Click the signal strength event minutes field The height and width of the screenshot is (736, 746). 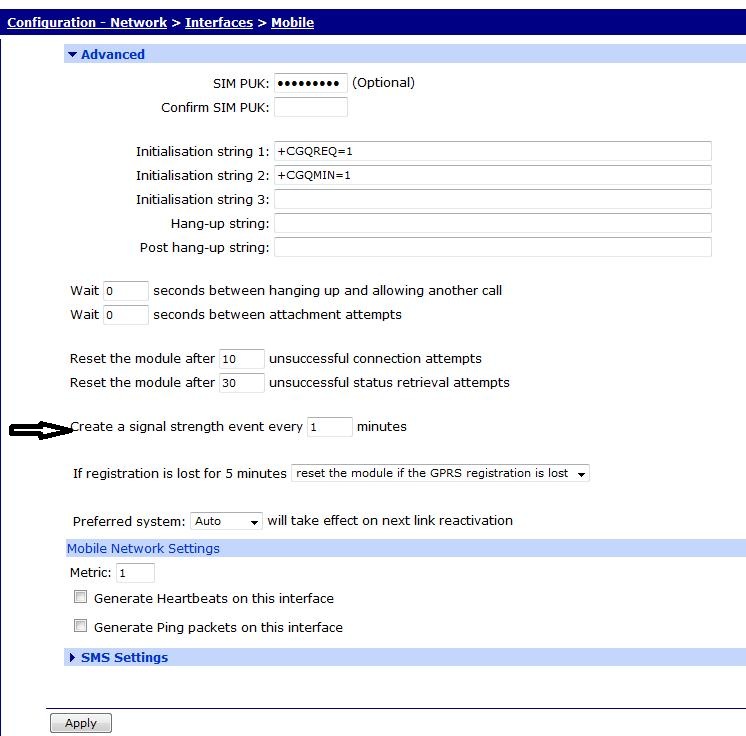pos(329,427)
